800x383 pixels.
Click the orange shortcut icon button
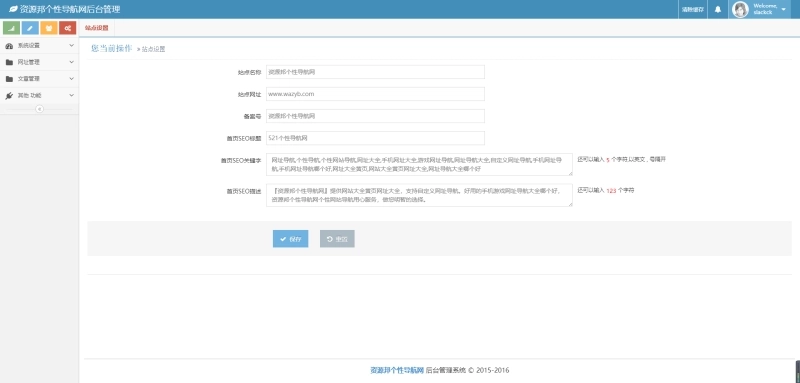tap(49, 28)
